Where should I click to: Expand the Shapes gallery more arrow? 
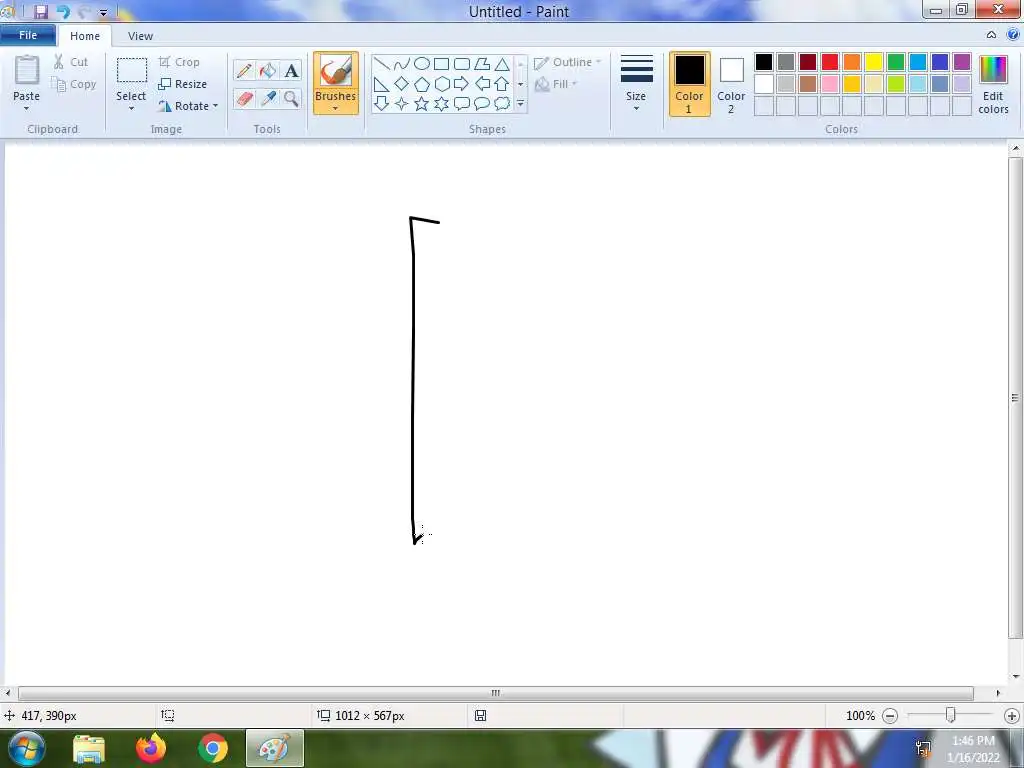[x=520, y=103]
